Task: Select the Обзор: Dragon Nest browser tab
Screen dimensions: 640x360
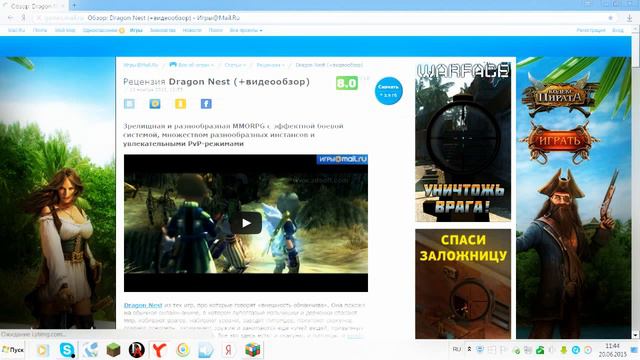Action: [x=33, y=6]
